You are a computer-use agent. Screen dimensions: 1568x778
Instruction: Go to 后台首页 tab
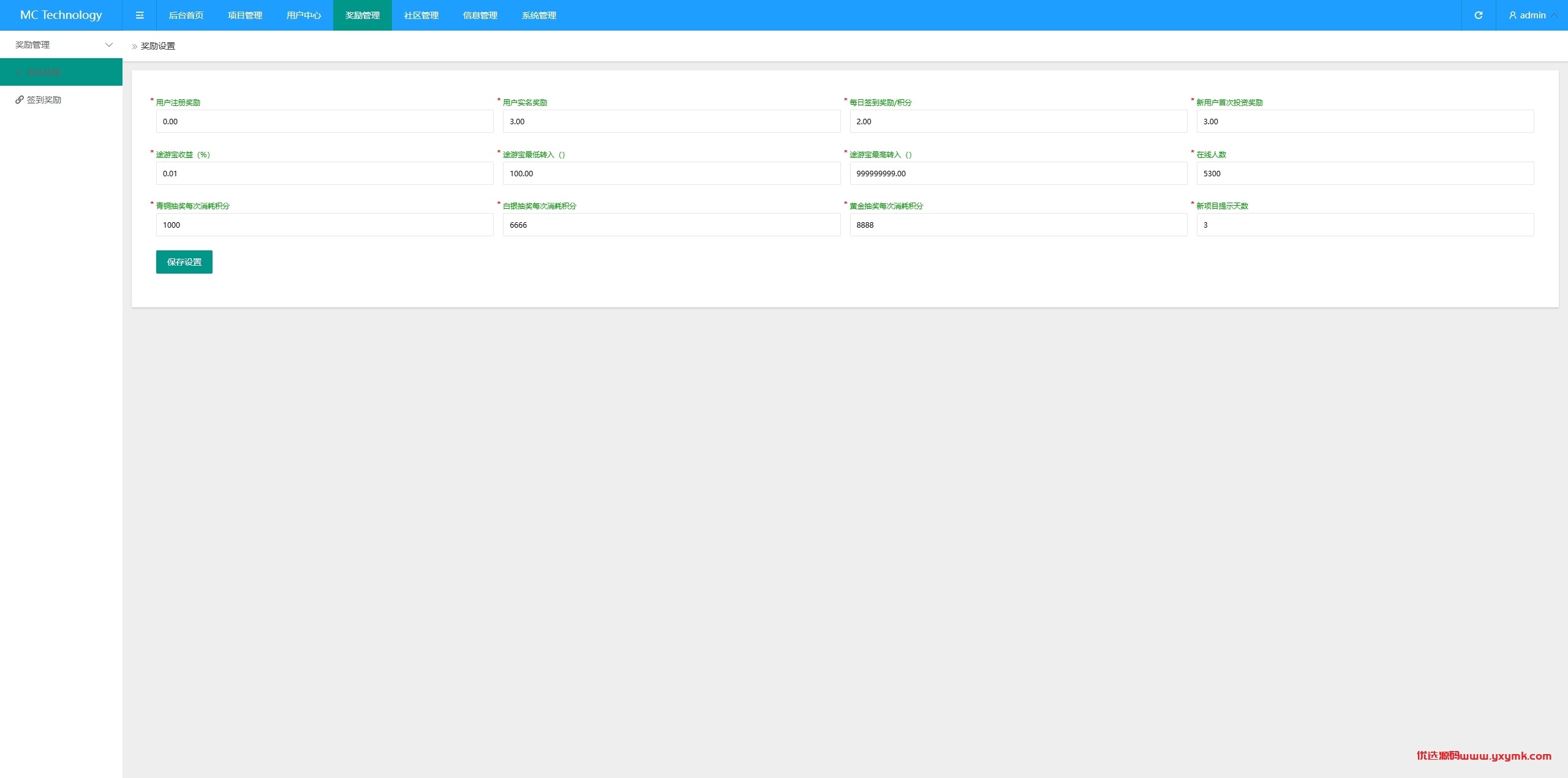point(186,15)
